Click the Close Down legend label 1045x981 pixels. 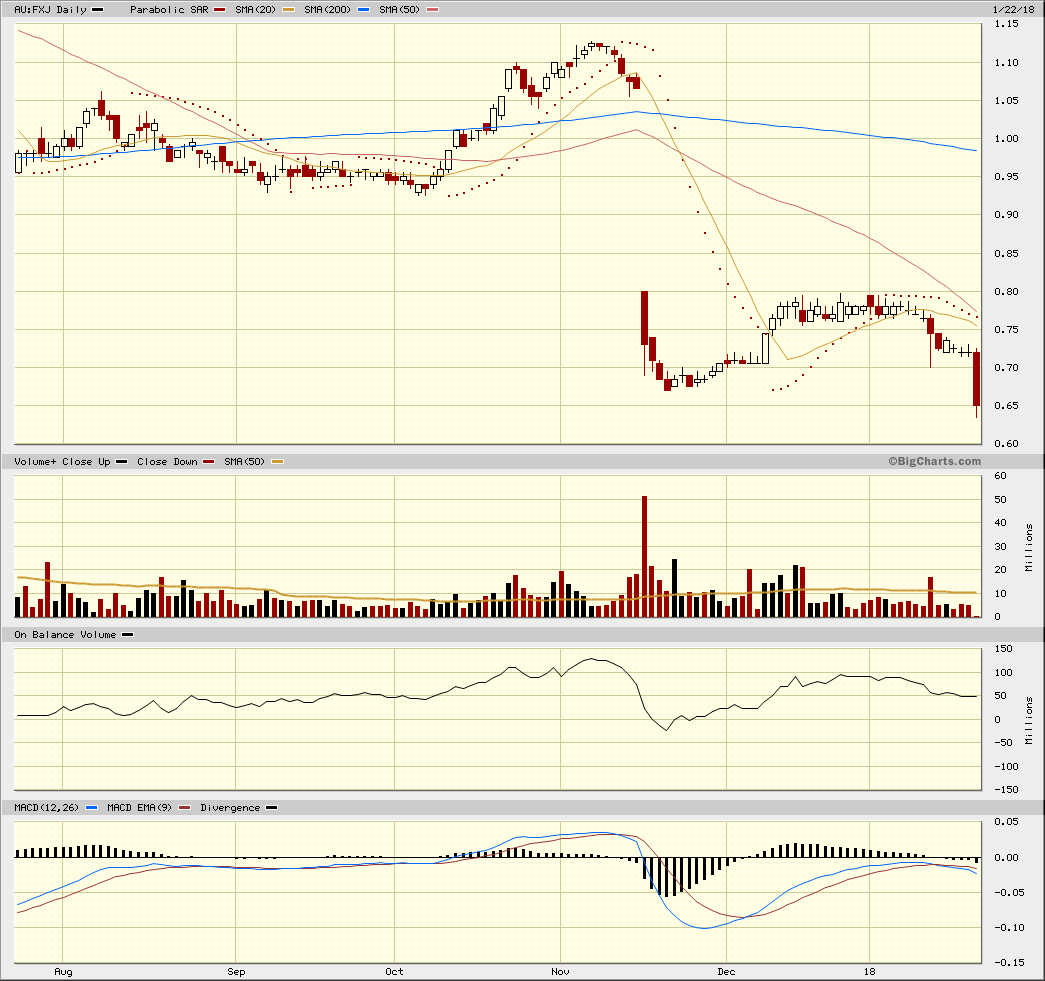coord(167,461)
